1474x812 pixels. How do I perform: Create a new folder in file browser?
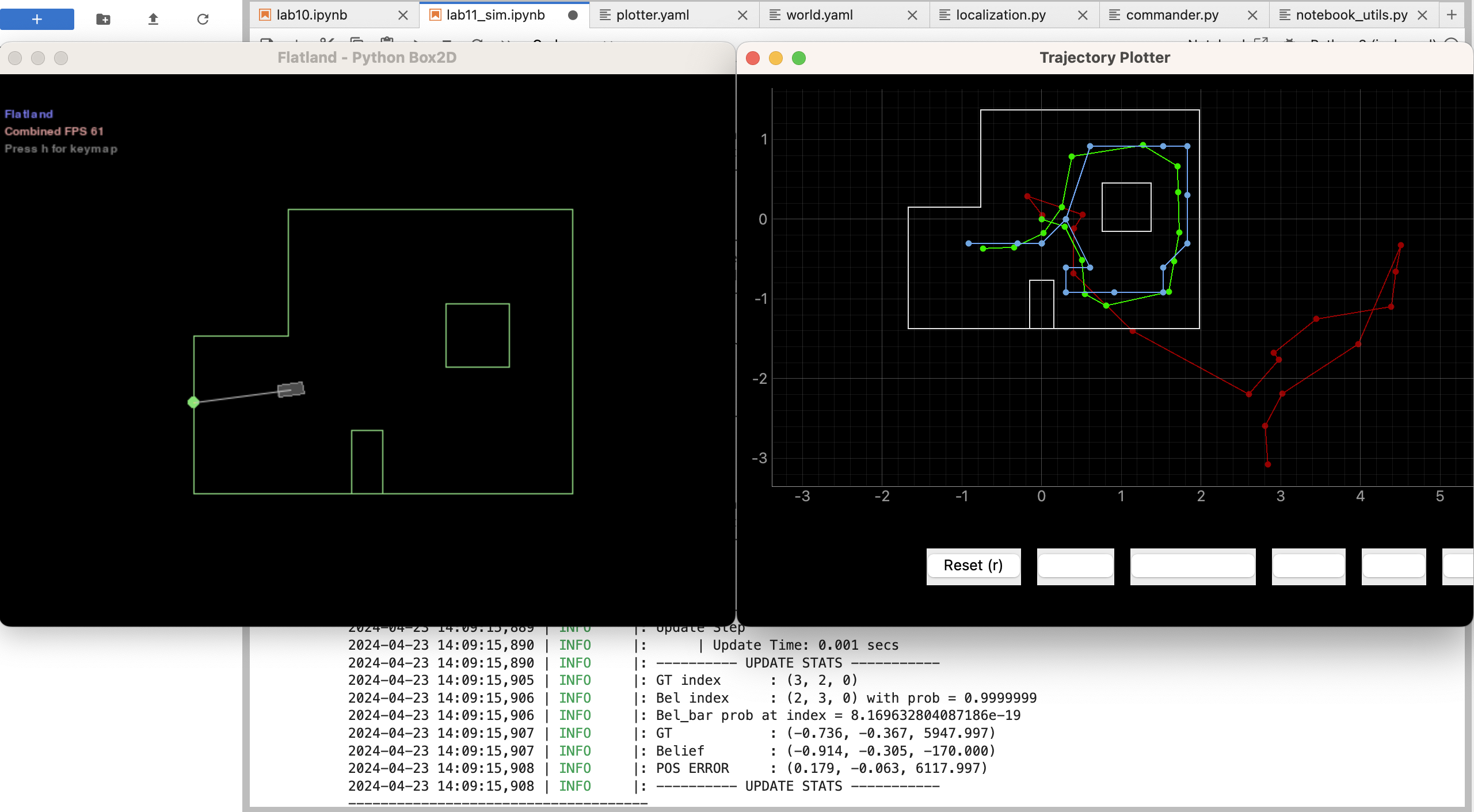click(103, 19)
